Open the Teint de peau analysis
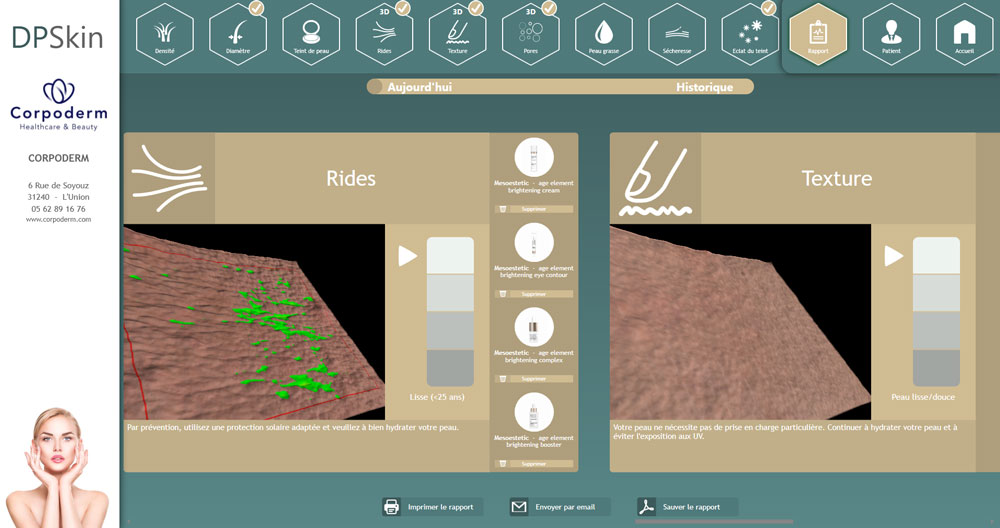Viewport: 1000px width, 528px height. pos(311,34)
